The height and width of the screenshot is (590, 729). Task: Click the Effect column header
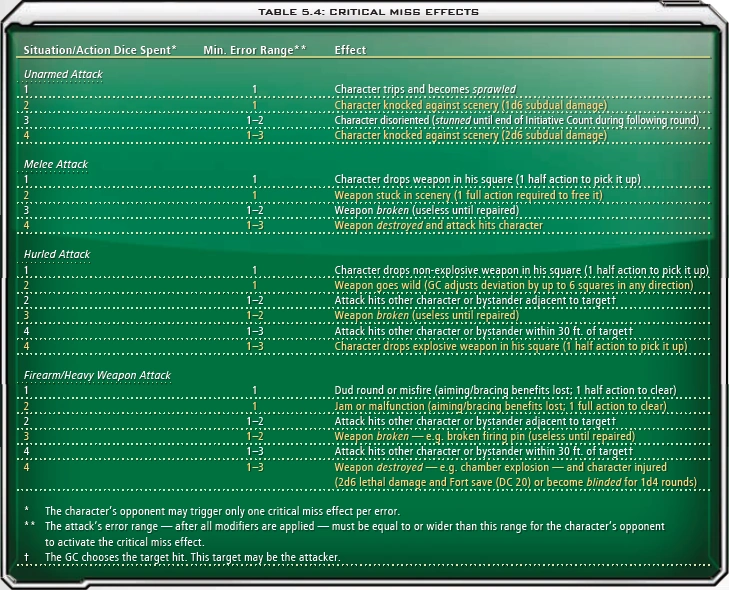click(x=350, y=50)
